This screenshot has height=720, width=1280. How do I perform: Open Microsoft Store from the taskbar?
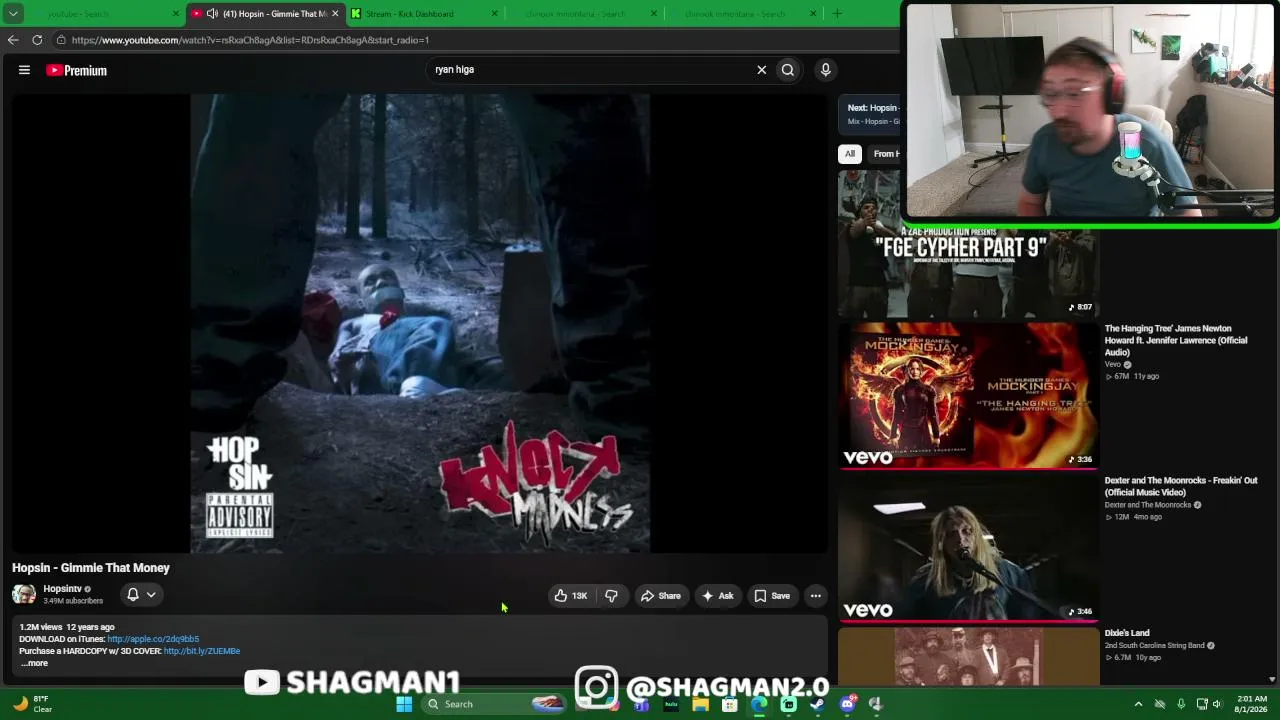(x=730, y=704)
